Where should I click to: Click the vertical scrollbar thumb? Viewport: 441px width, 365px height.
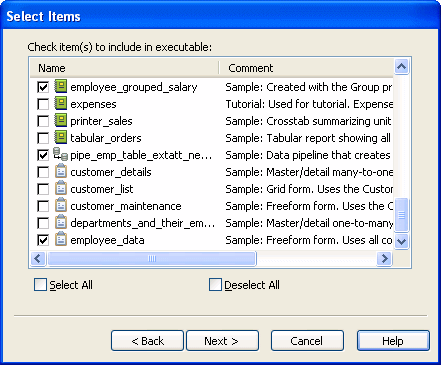pos(401,215)
